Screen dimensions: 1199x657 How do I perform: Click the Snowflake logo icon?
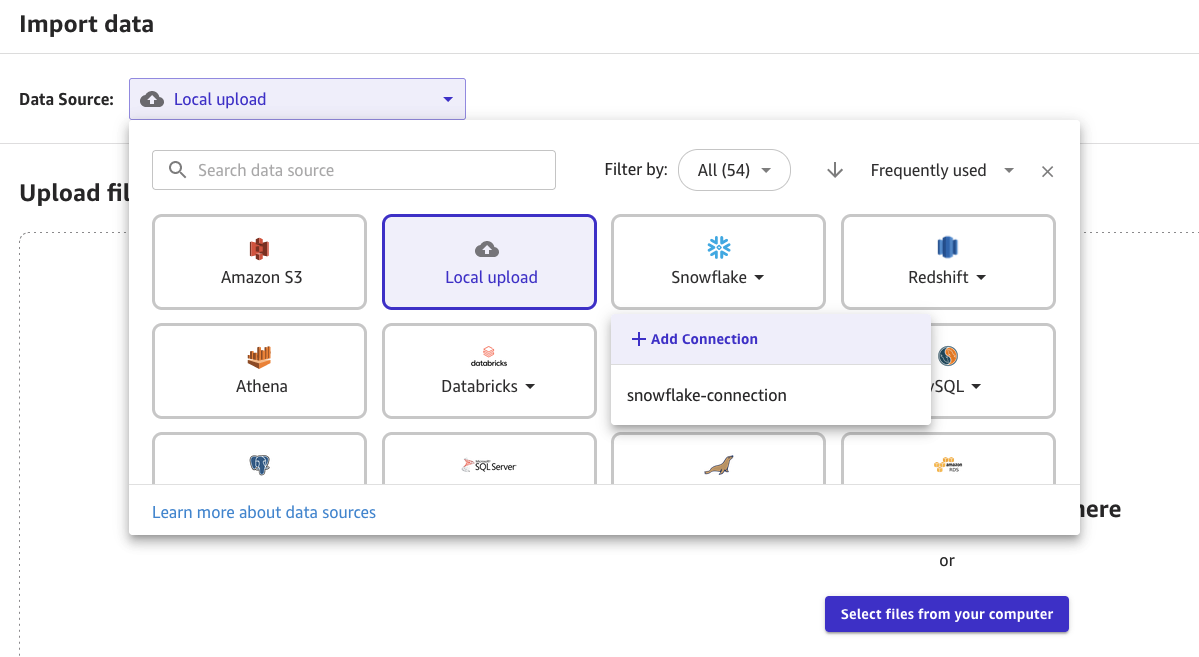(x=719, y=247)
